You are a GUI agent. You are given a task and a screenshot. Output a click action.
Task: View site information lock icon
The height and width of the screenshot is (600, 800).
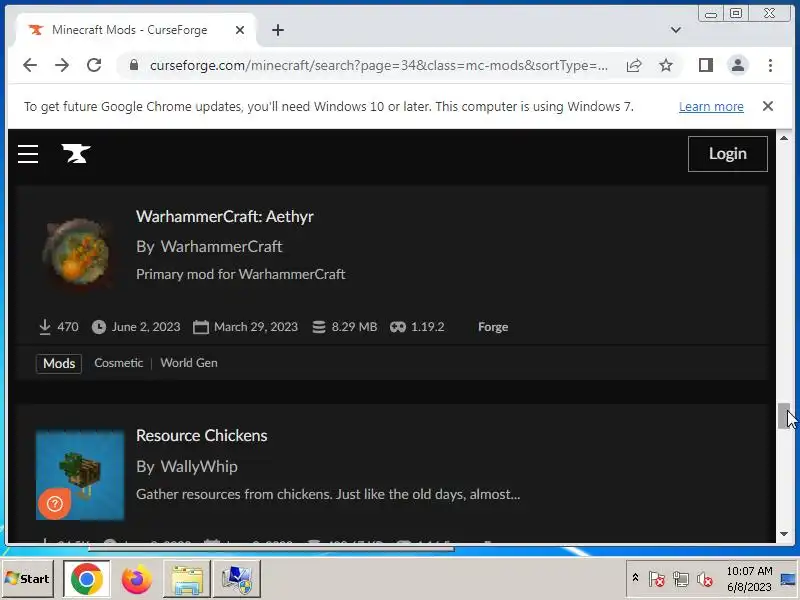(134, 65)
